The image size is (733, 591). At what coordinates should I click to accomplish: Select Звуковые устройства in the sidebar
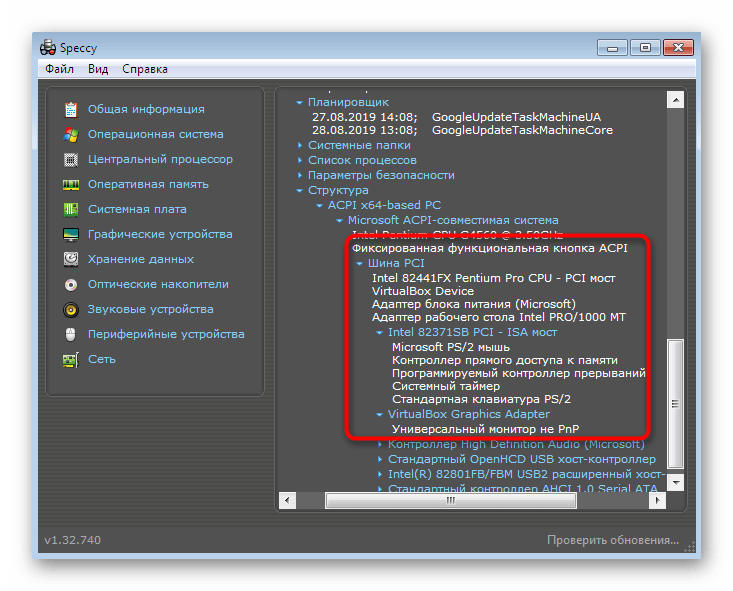click(x=151, y=310)
